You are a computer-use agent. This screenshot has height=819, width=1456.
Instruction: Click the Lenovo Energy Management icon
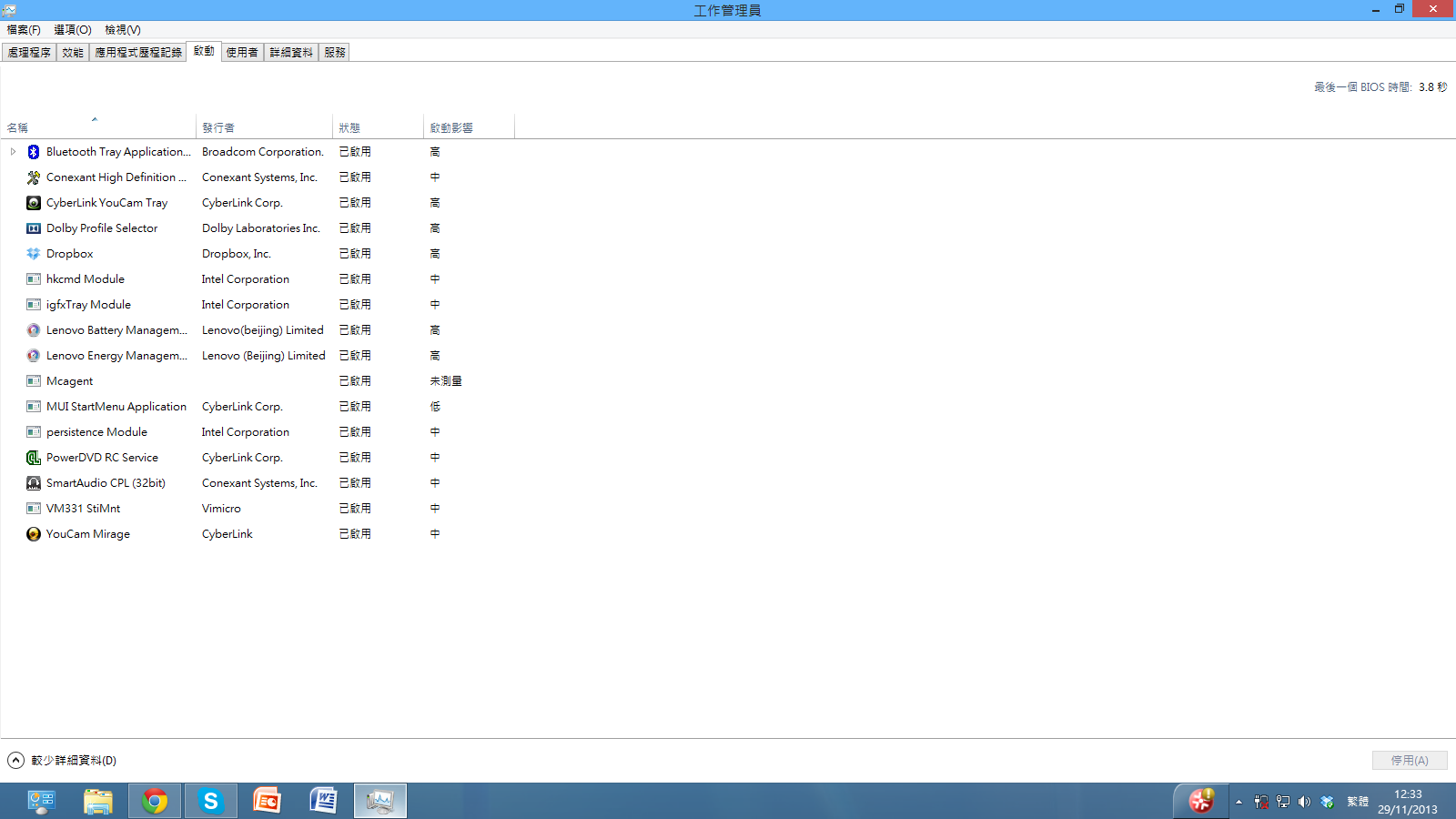click(x=34, y=356)
